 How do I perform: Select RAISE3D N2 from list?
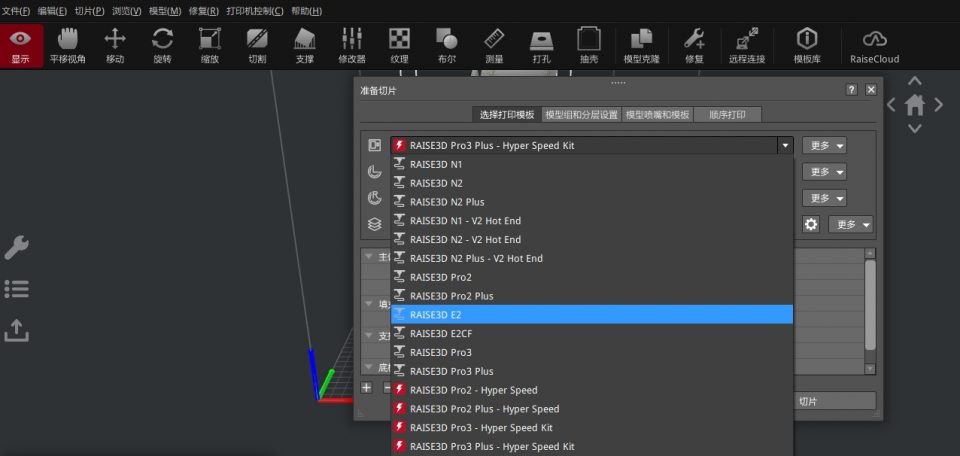(x=592, y=183)
